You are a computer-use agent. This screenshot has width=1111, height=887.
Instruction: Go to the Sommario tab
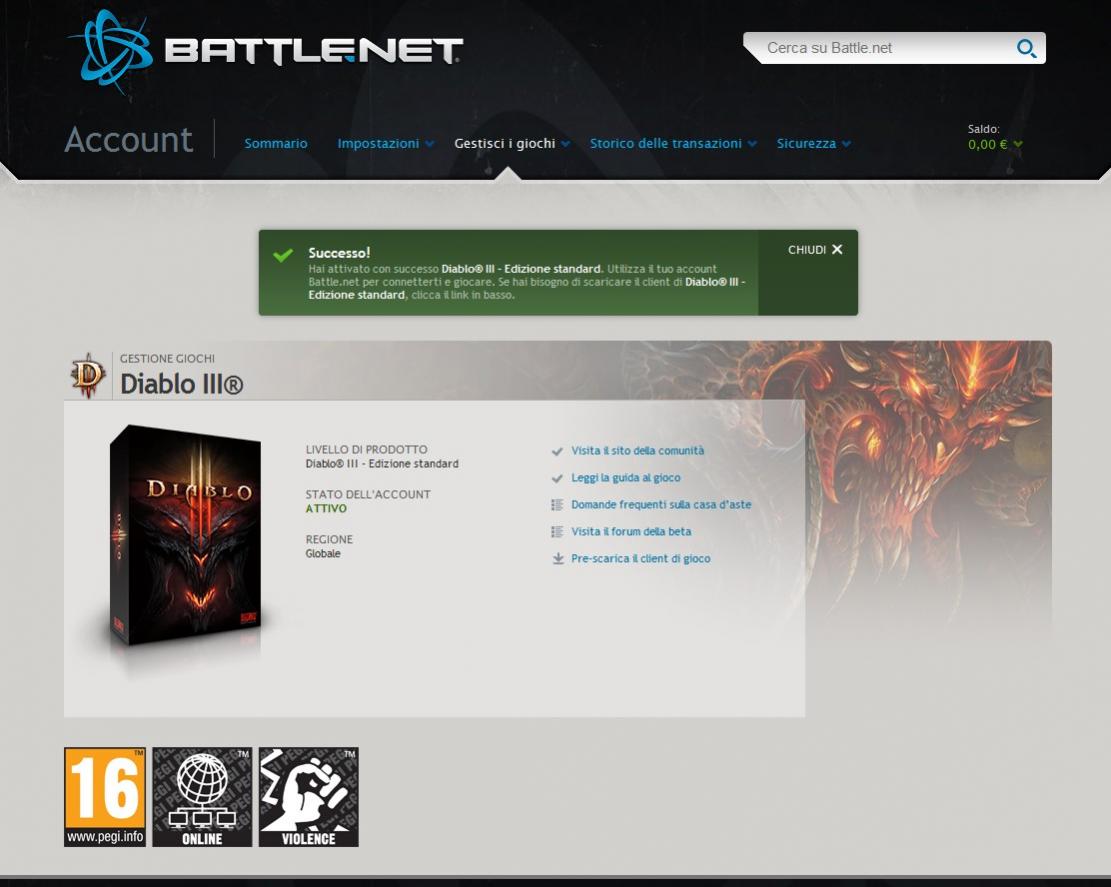276,143
